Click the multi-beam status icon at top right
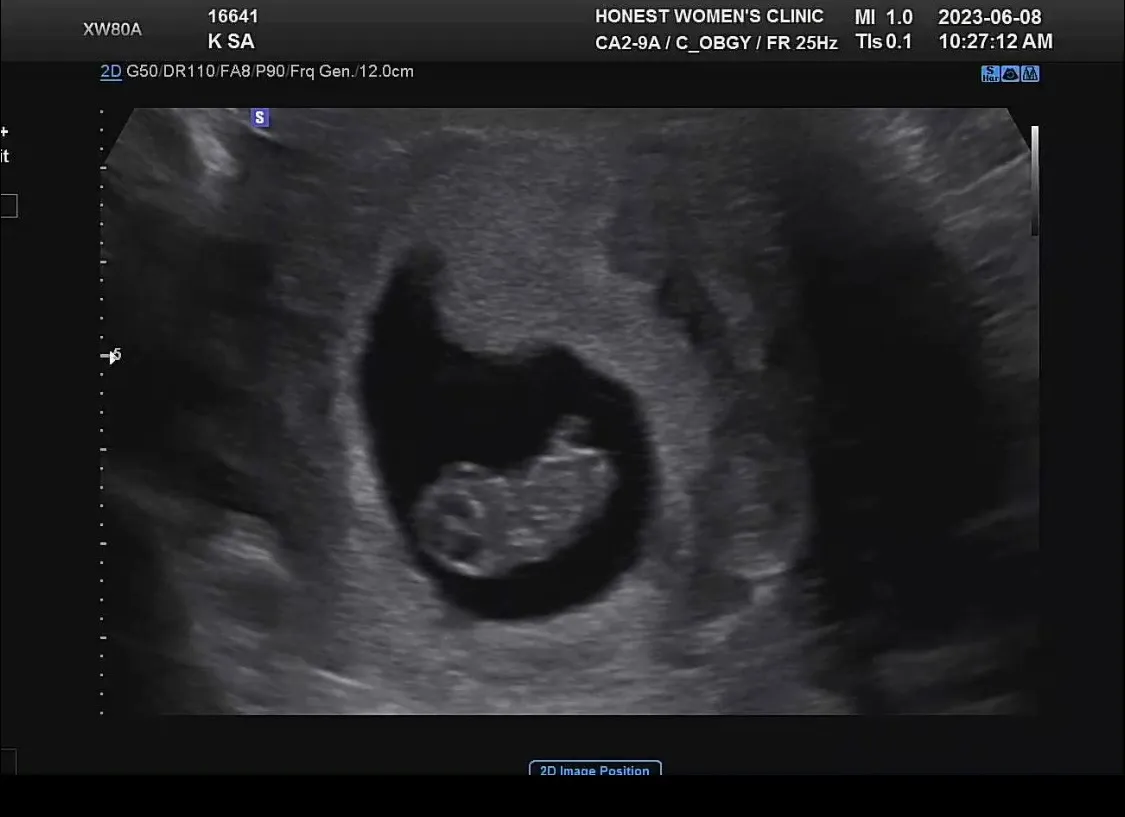The image size is (1125, 817). click(1030, 74)
